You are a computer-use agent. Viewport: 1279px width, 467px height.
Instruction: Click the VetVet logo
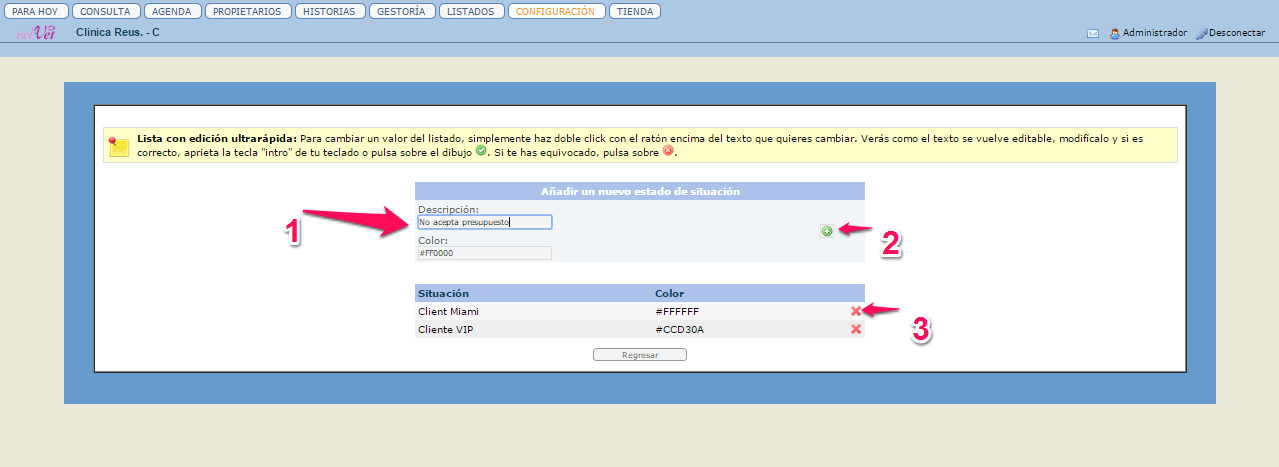click(x=35, y=32)
